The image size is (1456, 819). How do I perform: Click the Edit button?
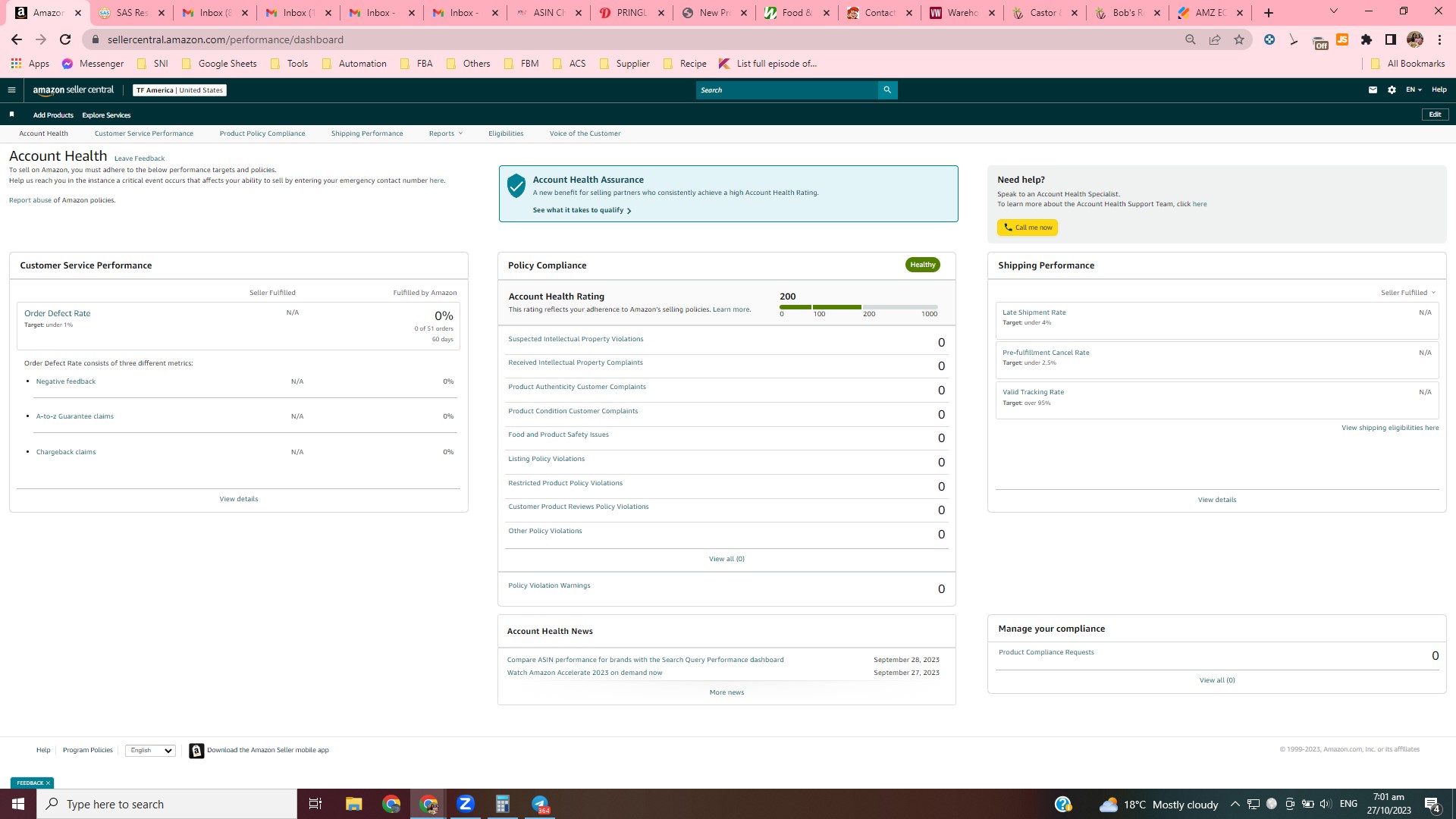[x=1435, y=115]
